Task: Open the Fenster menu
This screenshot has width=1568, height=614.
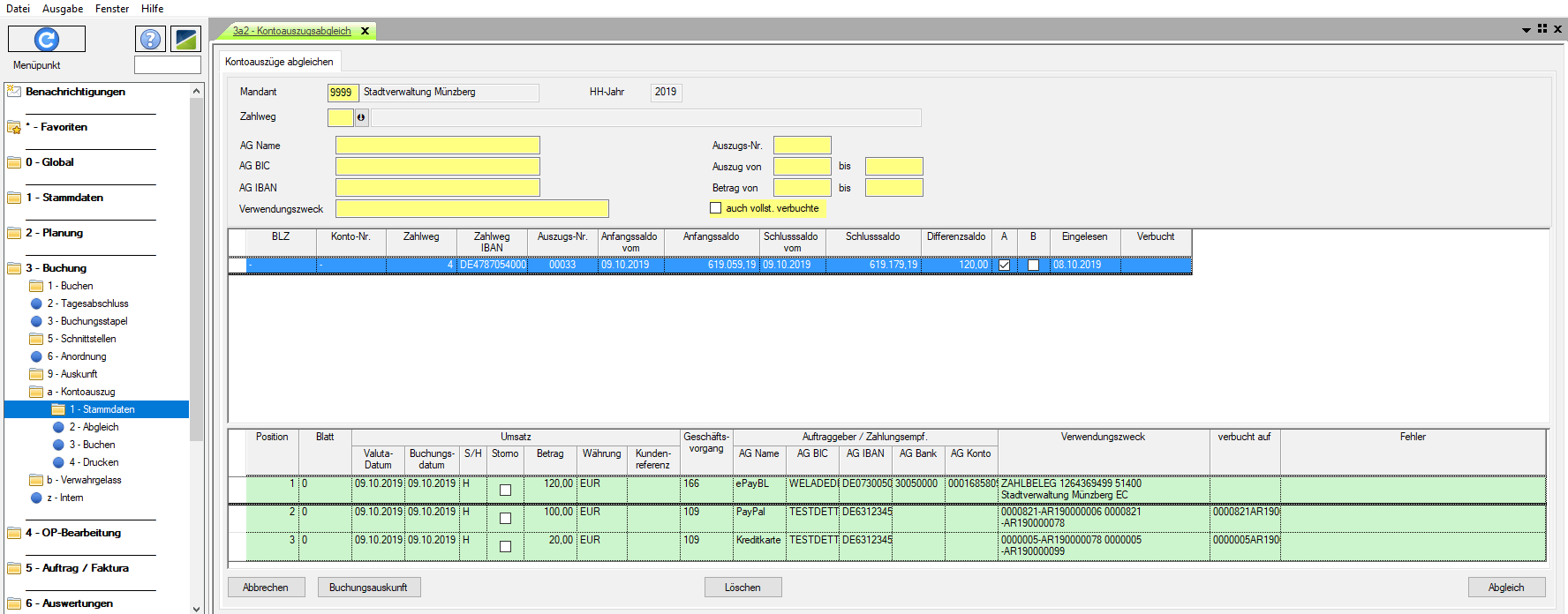Action: coord(112,9)
